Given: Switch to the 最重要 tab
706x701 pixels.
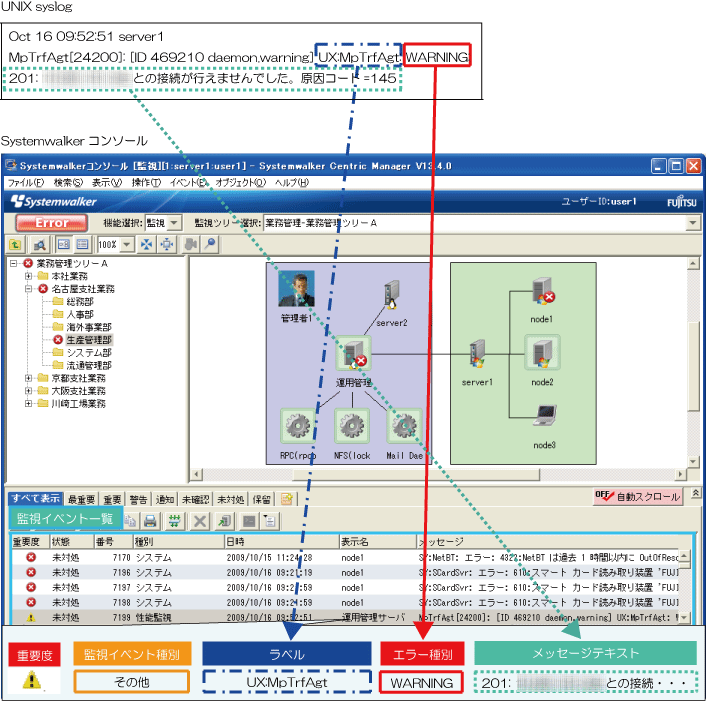Looking at the screenshot, I should (81, 499).
